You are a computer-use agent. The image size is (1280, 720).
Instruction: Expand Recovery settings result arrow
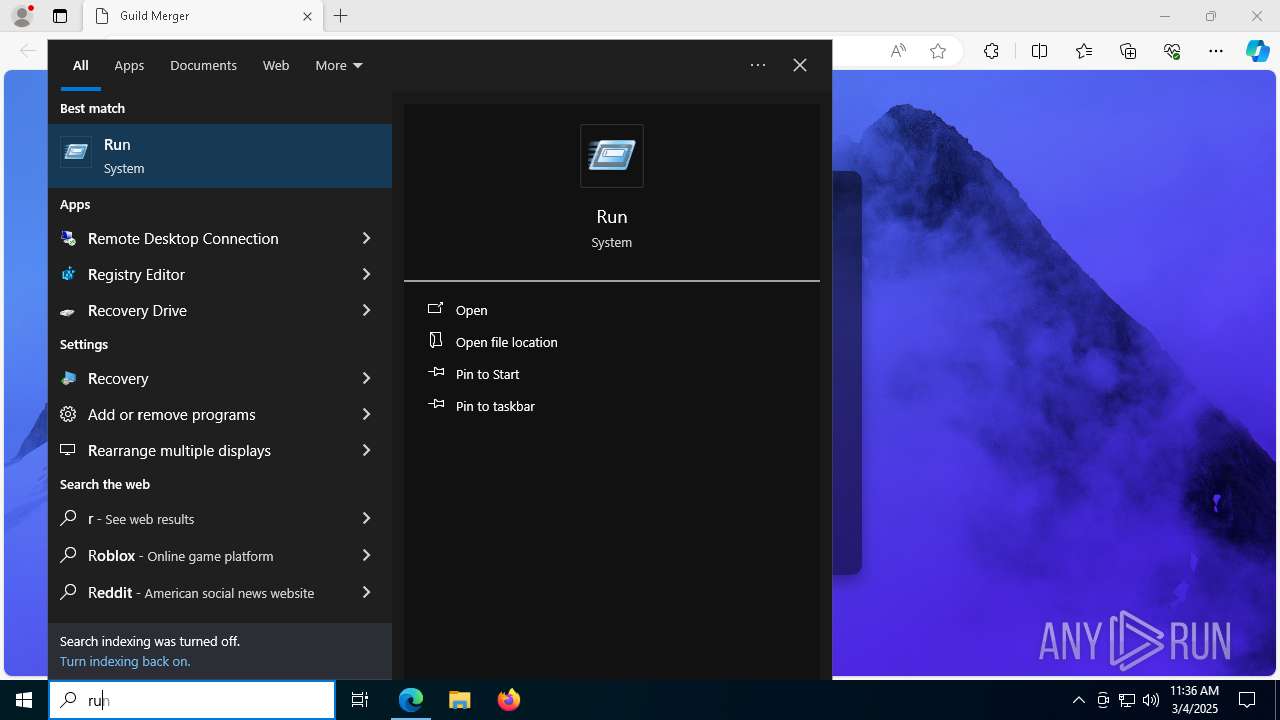click(x=366, y=378)
